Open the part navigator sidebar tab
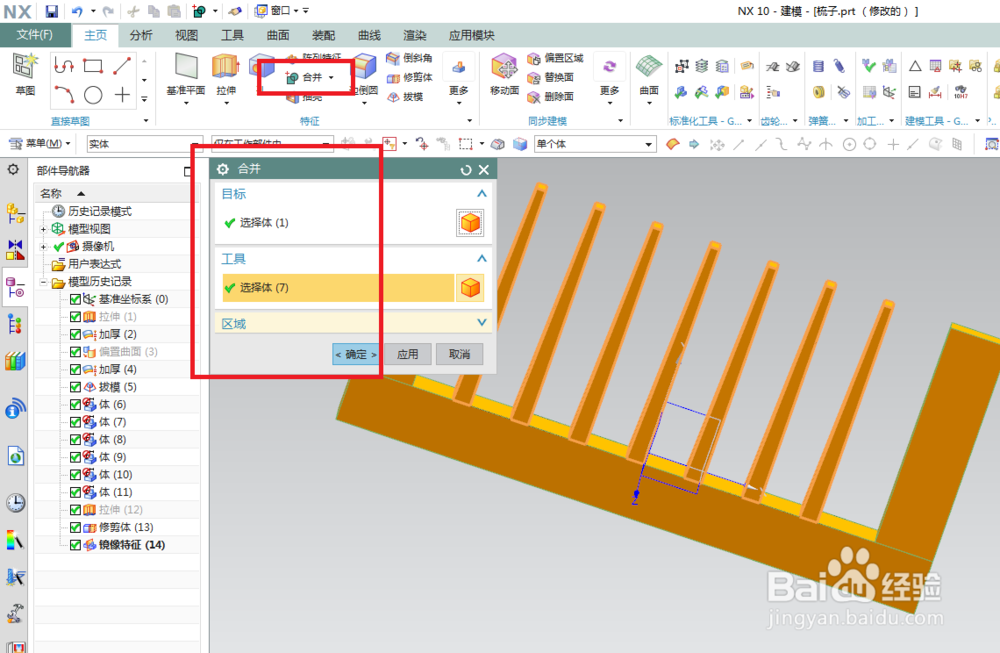The width and height of the screenshot is (1000, 653). pos(15,288)
